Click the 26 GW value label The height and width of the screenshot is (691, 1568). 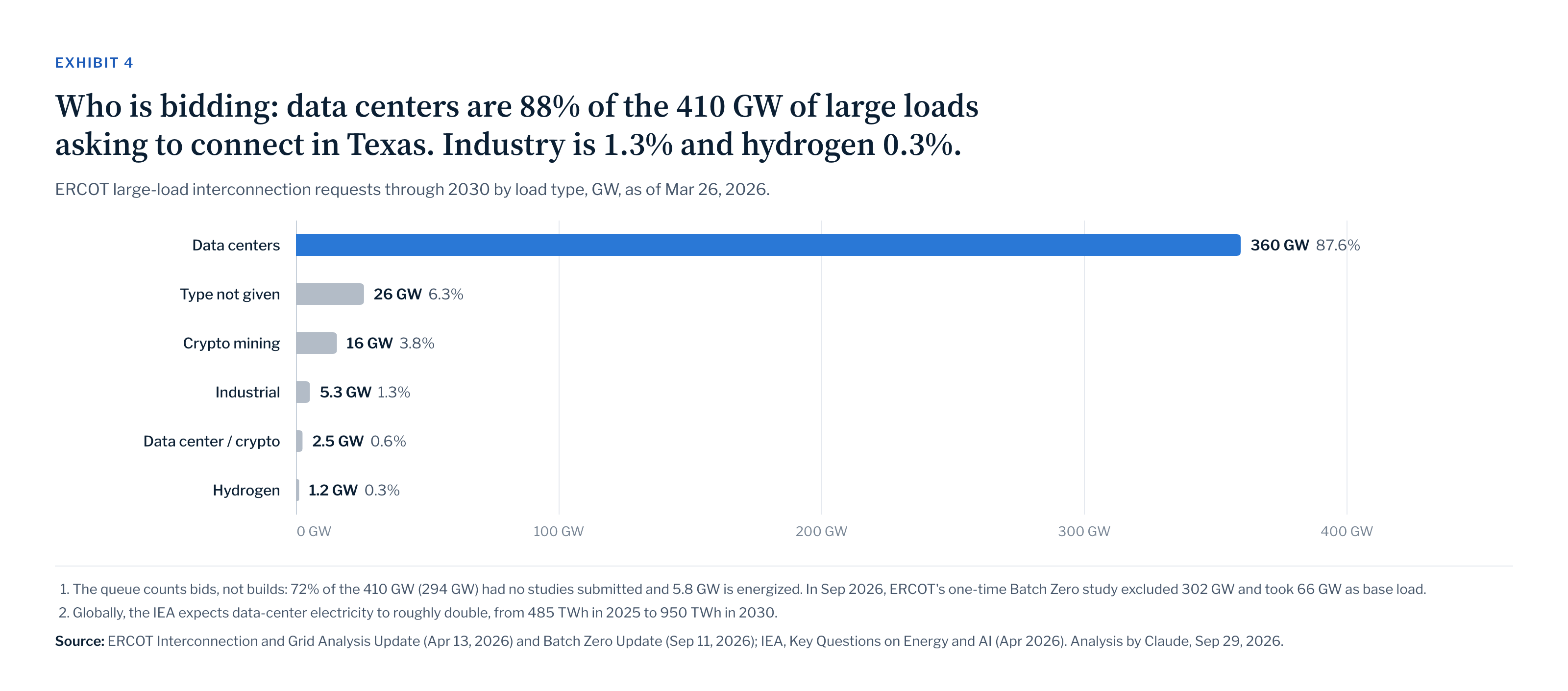(397, 294)
